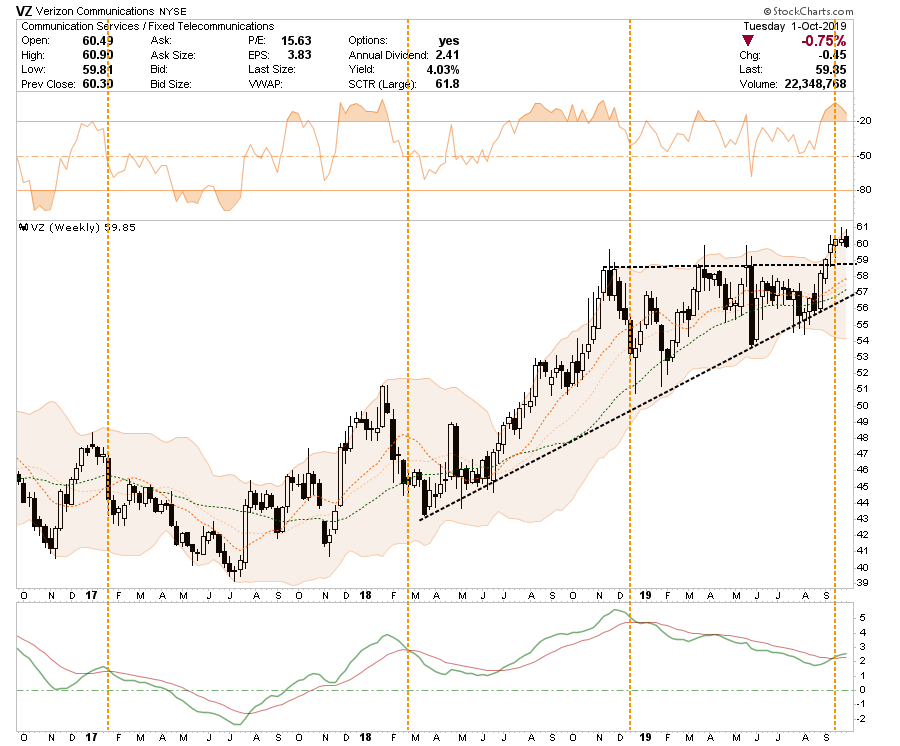Click the 5 label on the MACD axis
This screenshot has height=746, width=900.
[x=862, y=618]
